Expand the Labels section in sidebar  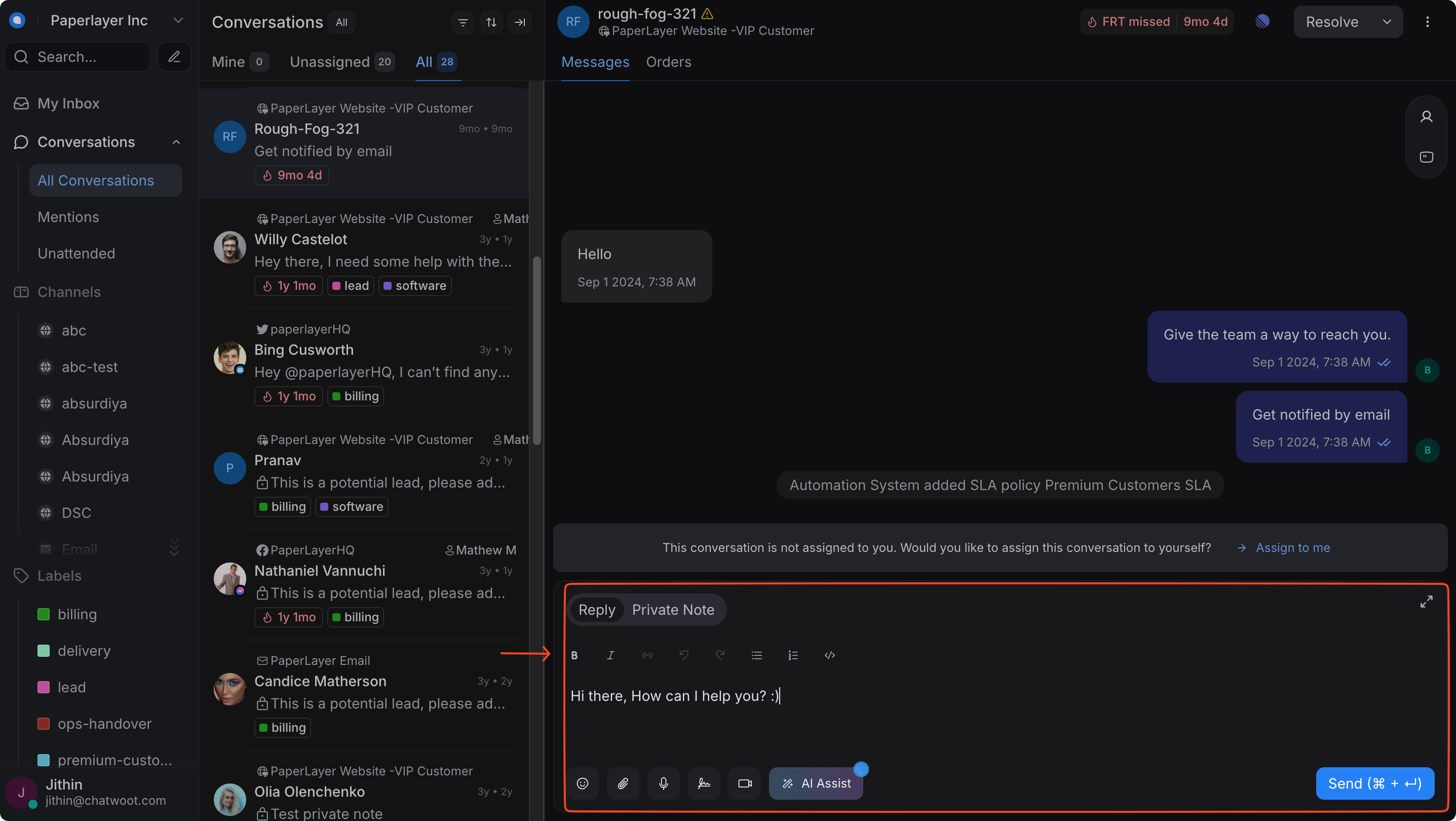pyautogui.click(x=59, y=576)
